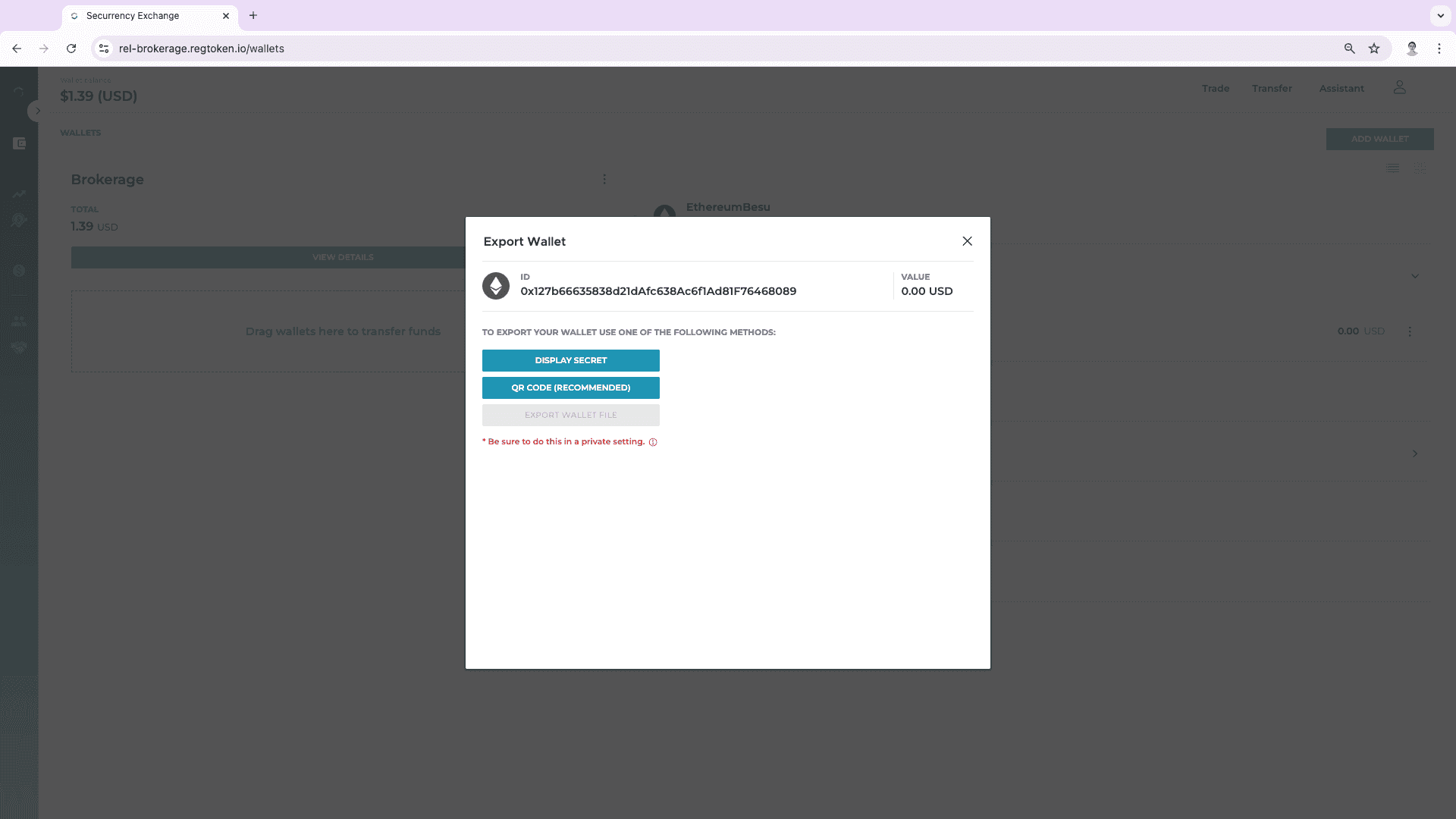Click the info icon beside private setting warning
This screenshot has width=1456, height=819.
pyautogui.click(x=653, y=442)
